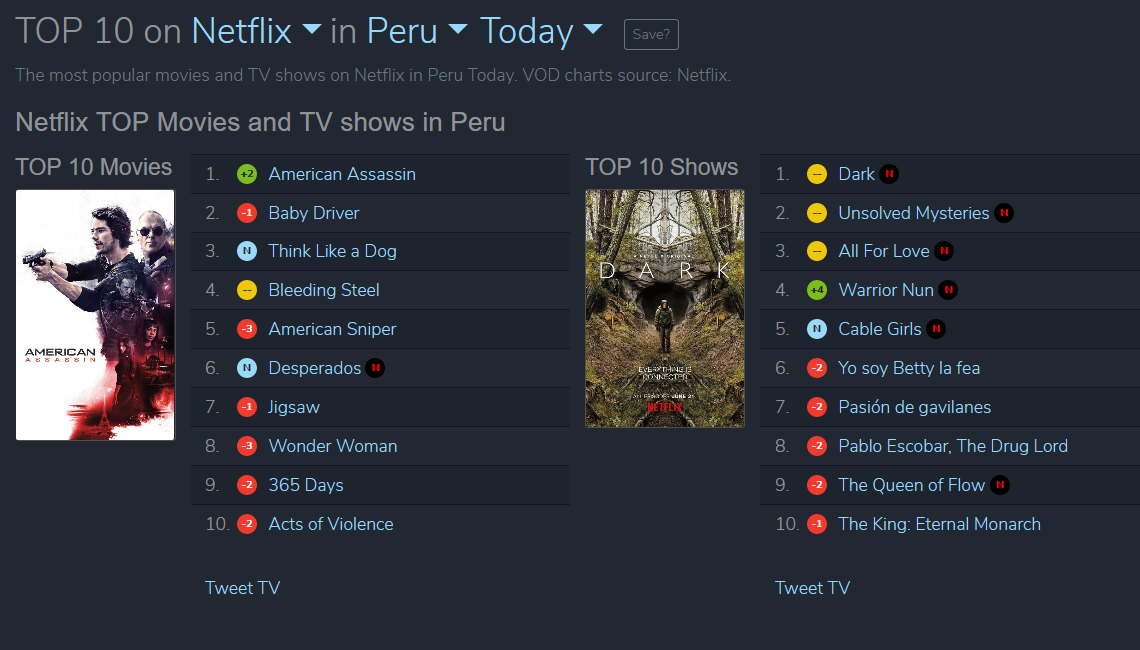Open the Baby Driver movie link

[x=313, y=213]
